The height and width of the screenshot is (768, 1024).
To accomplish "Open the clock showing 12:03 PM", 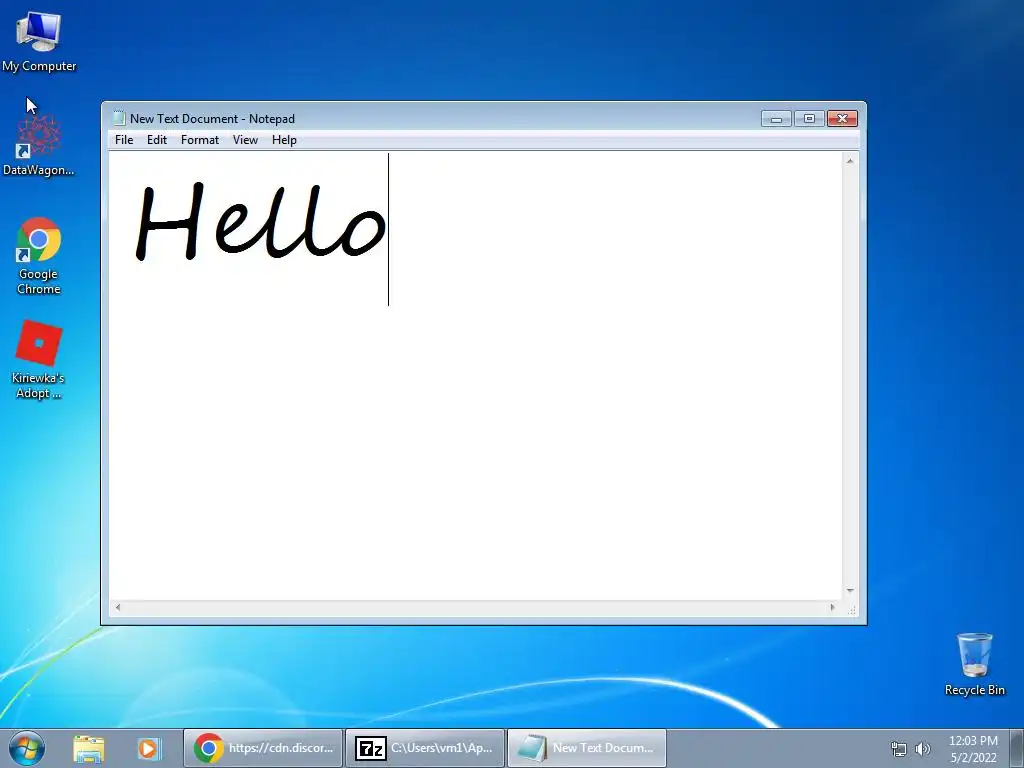I will click(973, 749).
